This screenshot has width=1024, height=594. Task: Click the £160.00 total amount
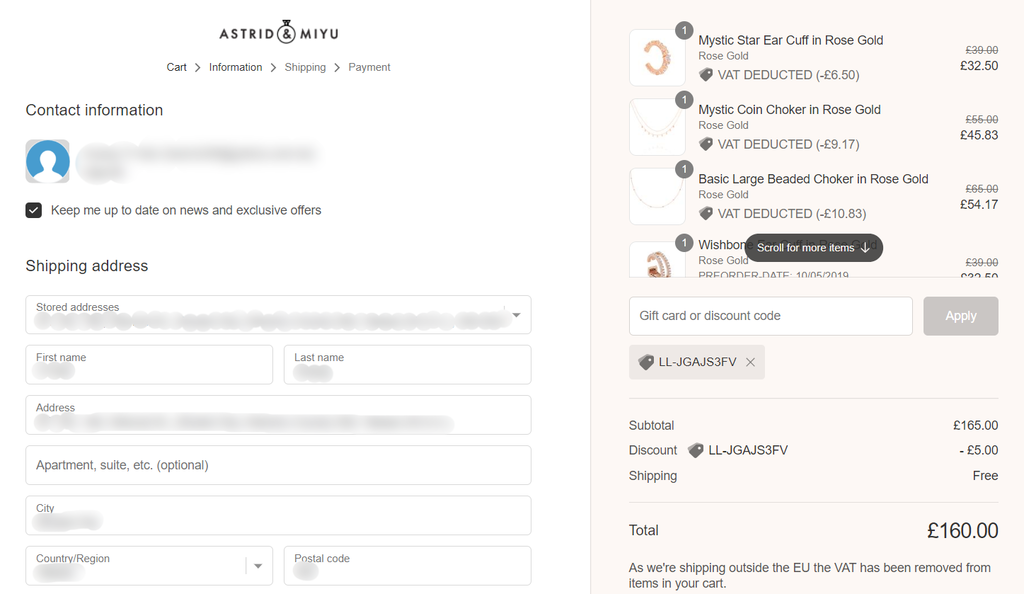click(x=963, y=531)
